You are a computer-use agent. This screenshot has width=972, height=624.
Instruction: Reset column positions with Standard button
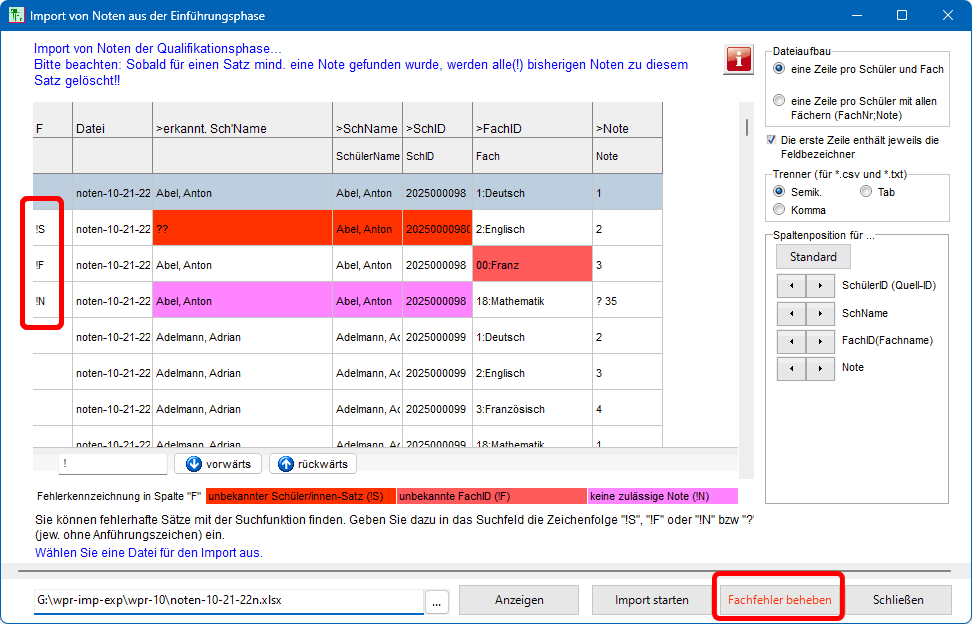[x=813, y=257]
